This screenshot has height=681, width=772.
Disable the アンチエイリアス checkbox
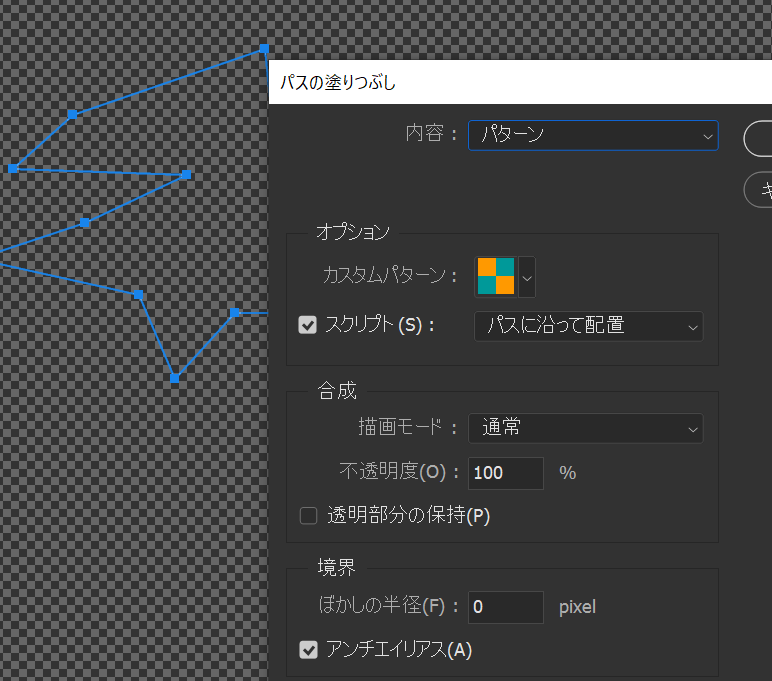[309, 650]
